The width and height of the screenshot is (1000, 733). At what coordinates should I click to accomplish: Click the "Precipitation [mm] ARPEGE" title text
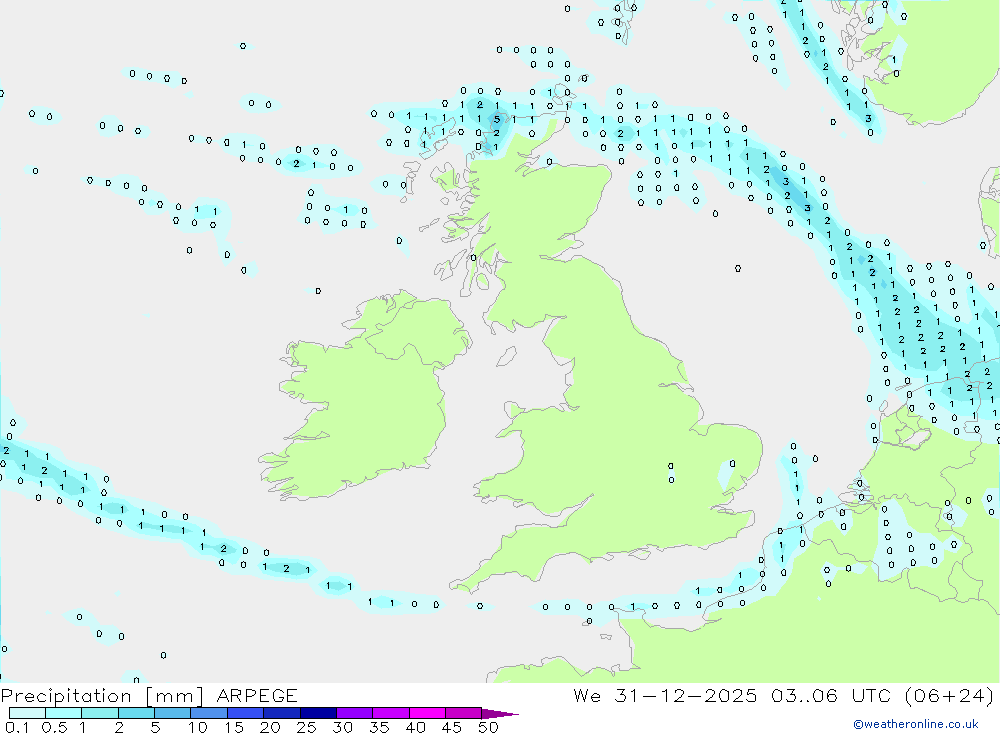(149, 696)
